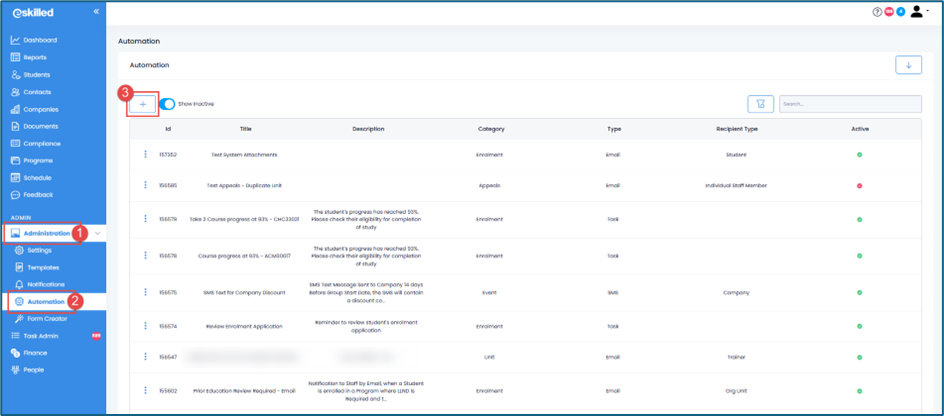Open Templates under Administration
This screenshot has height=416, width=944.
coord(43,268)
